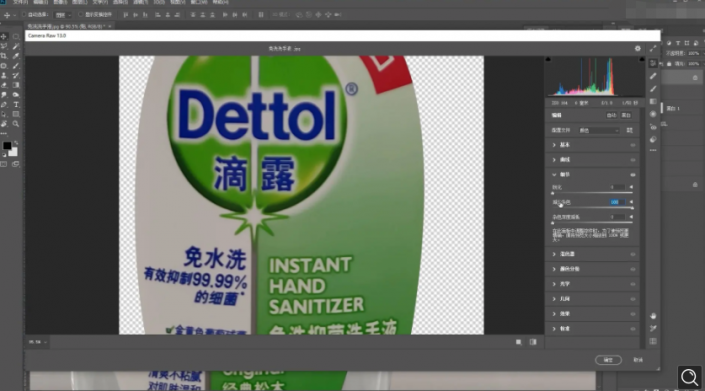Screen dimensions: 705x391
Task: Expand the 基本 panel
Action: pos(554,145)
